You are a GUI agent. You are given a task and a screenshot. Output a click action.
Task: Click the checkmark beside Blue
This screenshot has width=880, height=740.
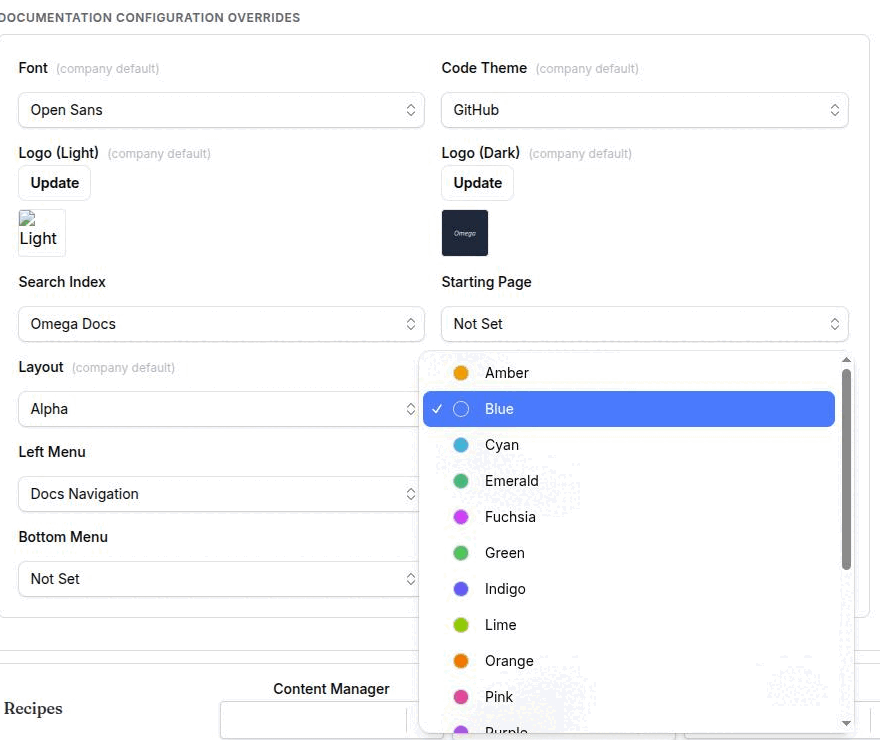pyautogui.click(x=437, y=409)
